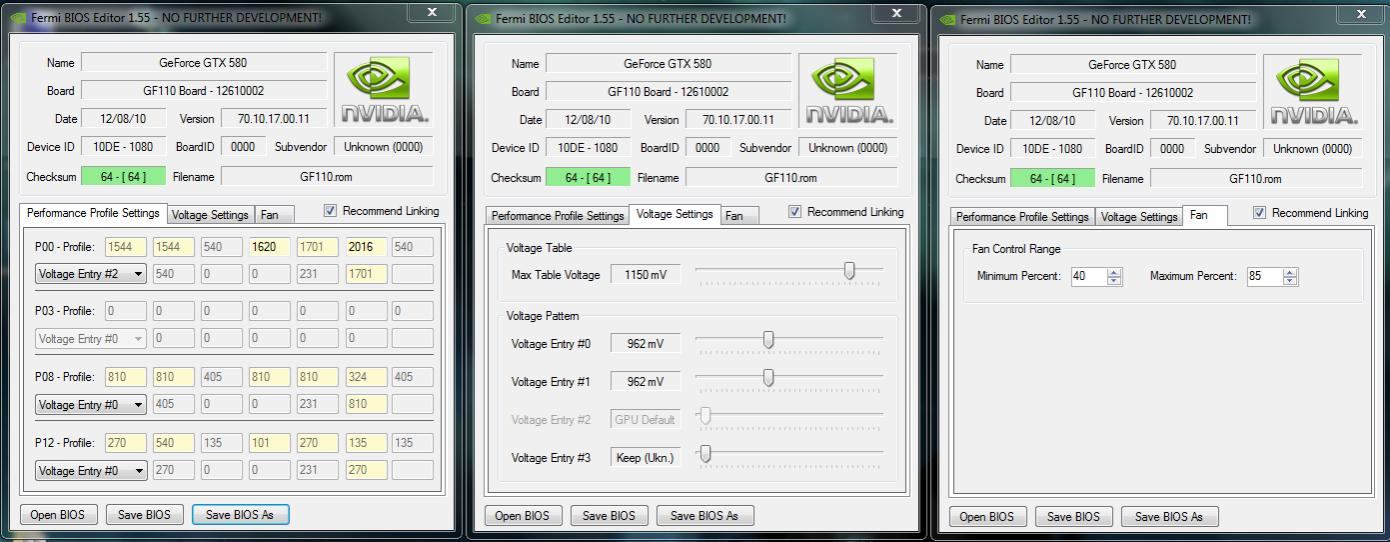Decrease Minimum Percent with its down arrow

(1115, 281)
